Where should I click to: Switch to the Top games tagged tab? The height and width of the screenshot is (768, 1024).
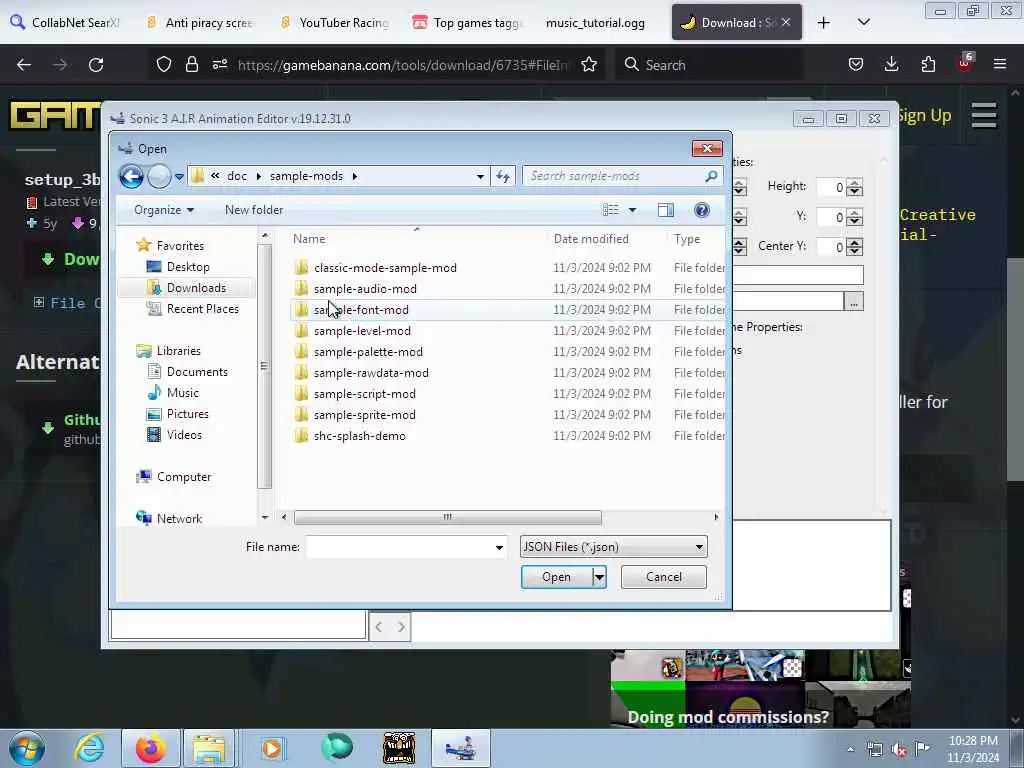pyautogui.click(x=468, y=23)
